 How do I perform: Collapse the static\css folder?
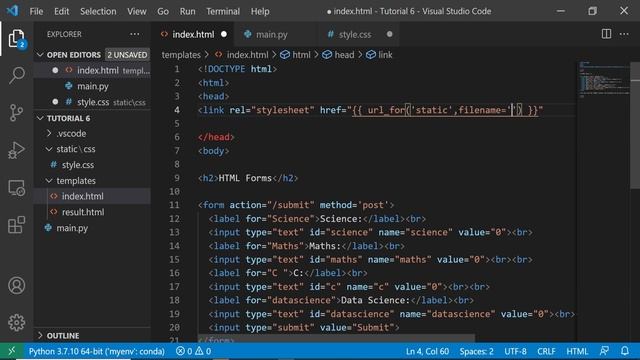click(76, 149)
